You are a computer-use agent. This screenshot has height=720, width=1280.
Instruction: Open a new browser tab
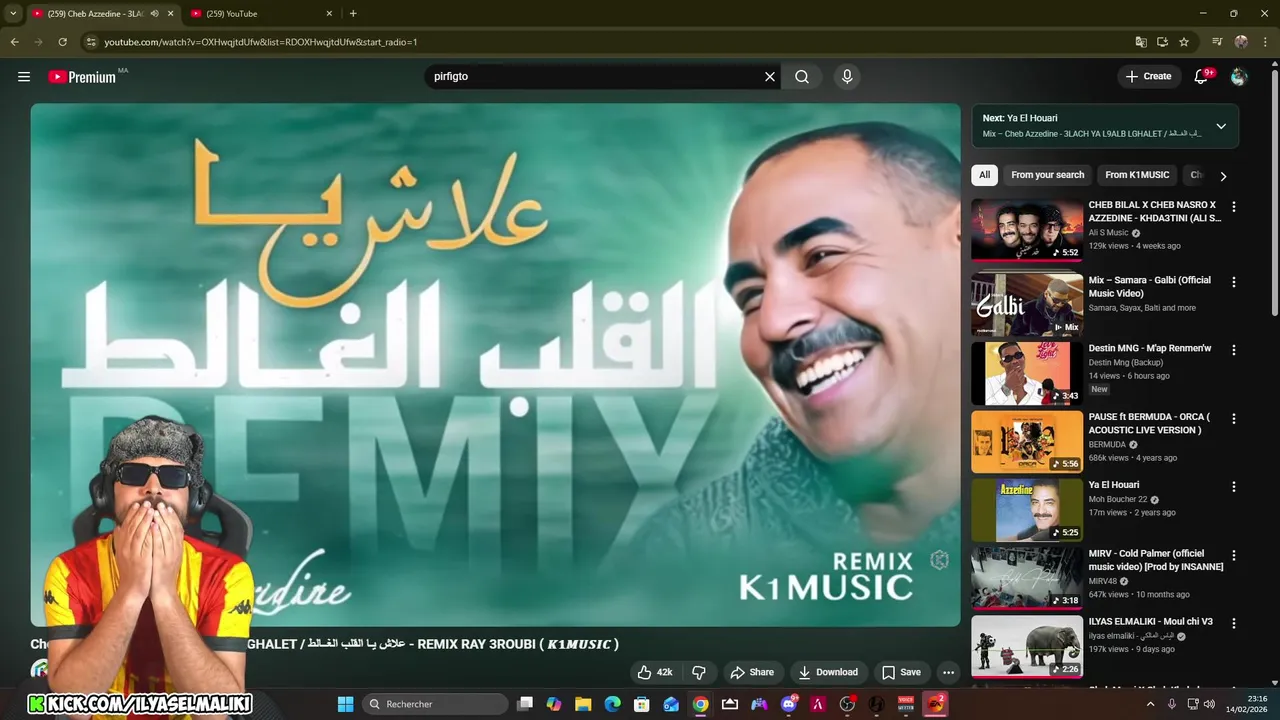[353, 13]
